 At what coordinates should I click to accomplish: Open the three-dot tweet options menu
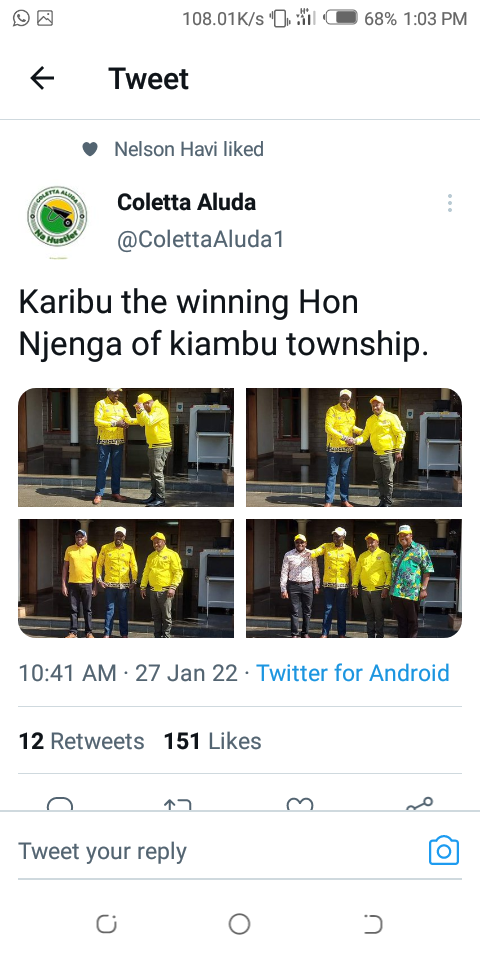[x=449, y=203]
